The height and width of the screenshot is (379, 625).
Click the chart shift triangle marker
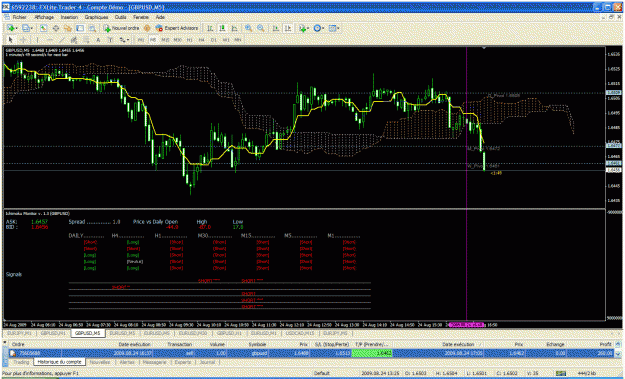coord(484,48)
